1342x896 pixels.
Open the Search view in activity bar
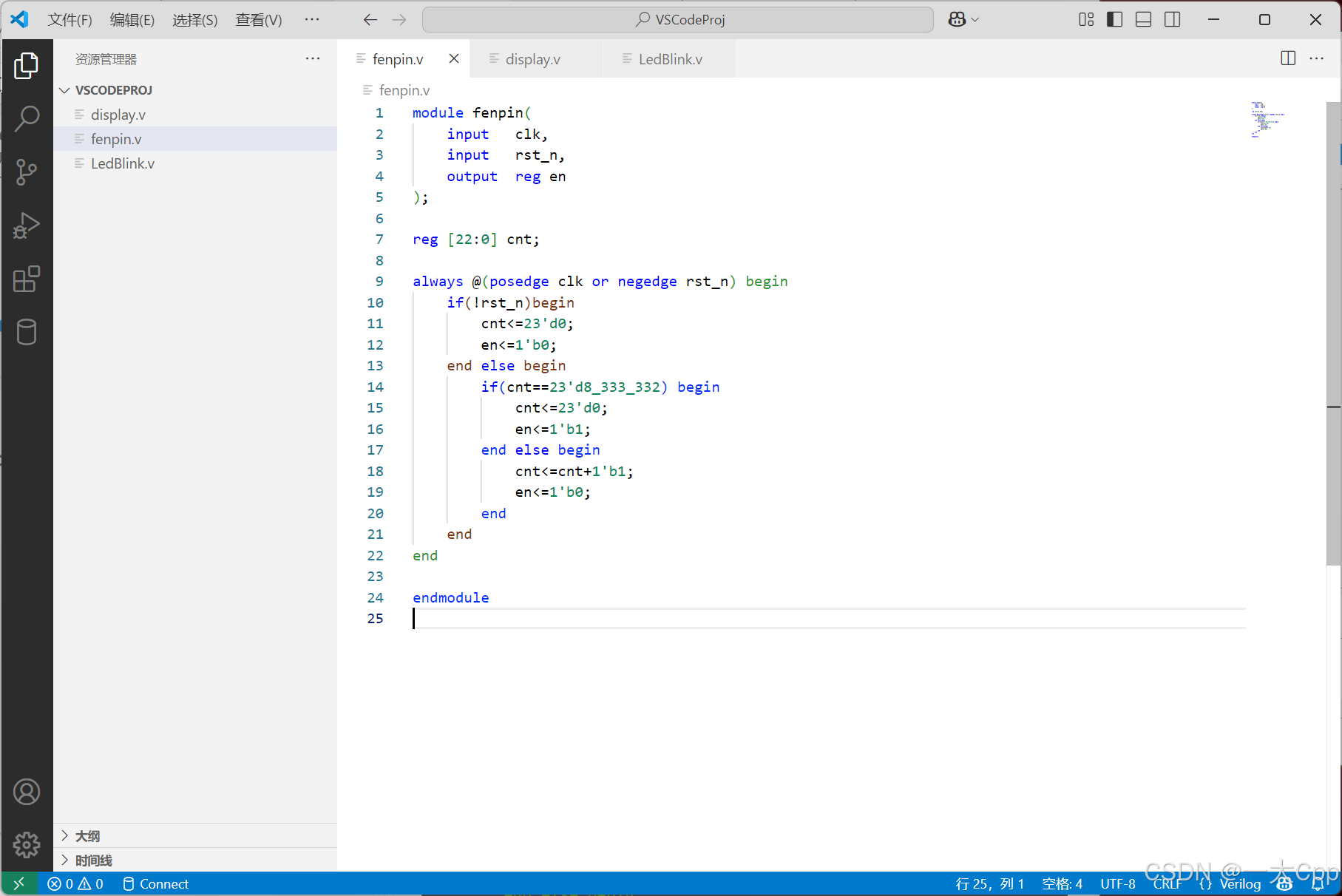pos(27,118)
